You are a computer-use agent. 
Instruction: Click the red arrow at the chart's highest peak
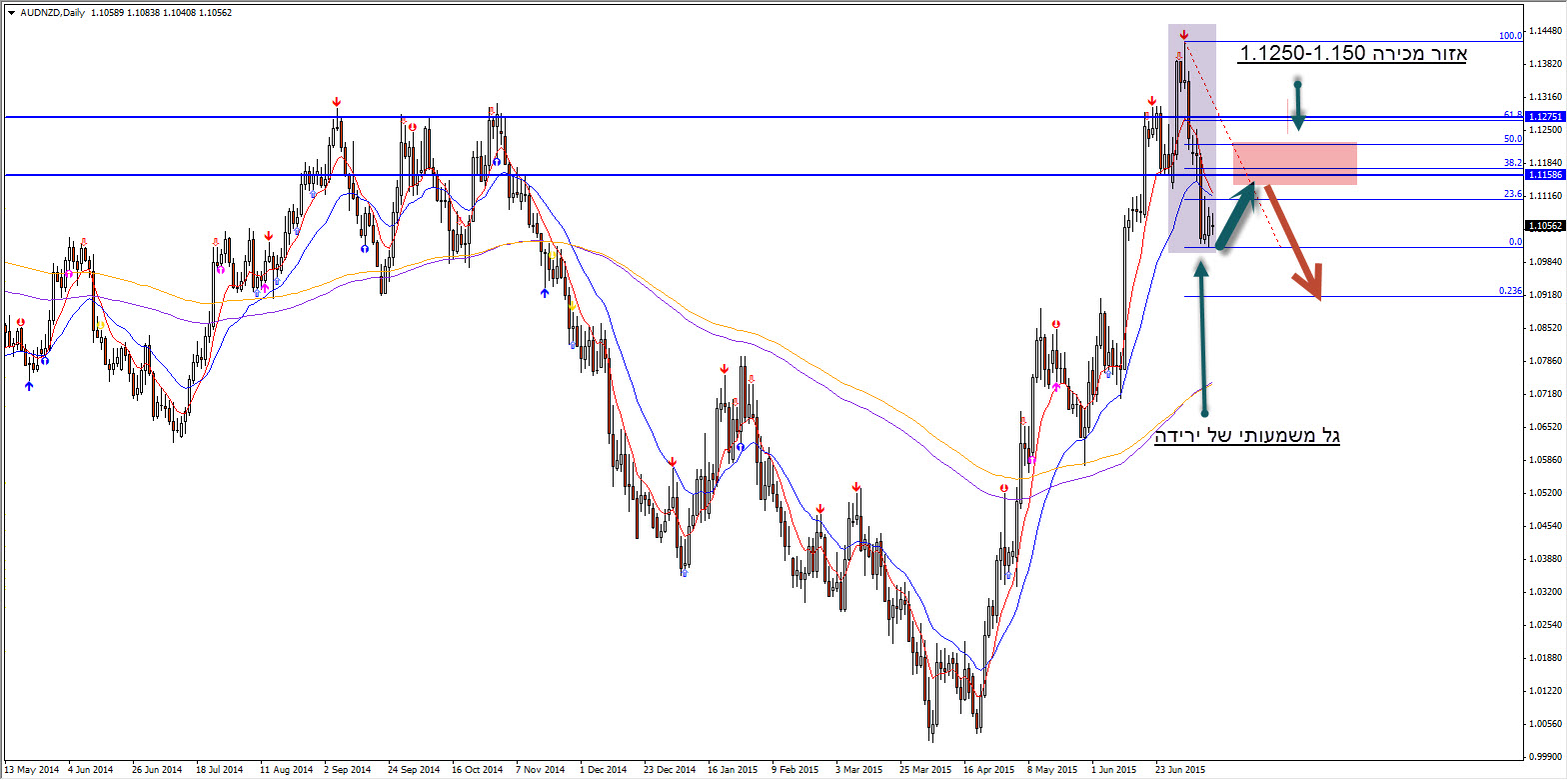(x=1184, y=35)
